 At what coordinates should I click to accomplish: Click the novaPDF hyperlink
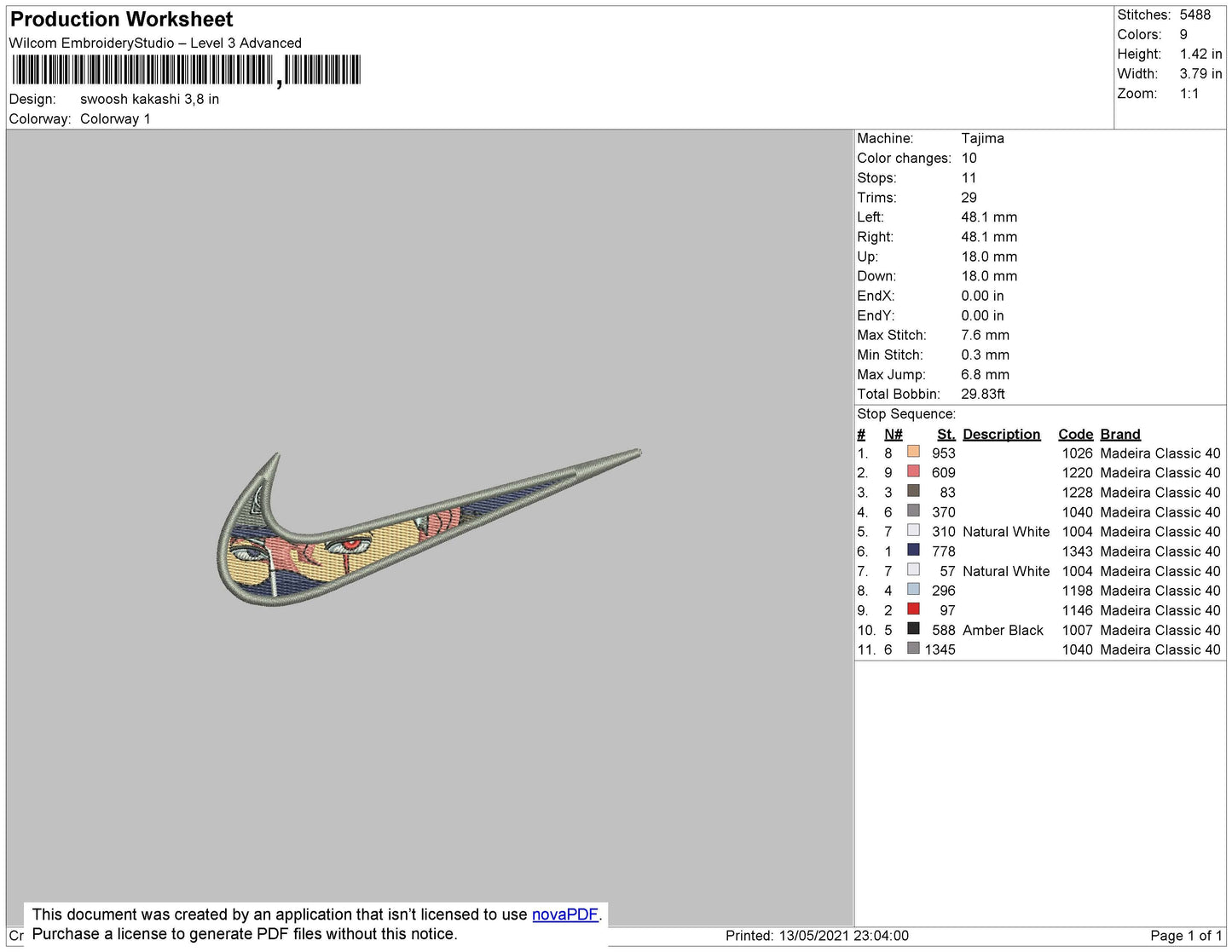point(564,914)
